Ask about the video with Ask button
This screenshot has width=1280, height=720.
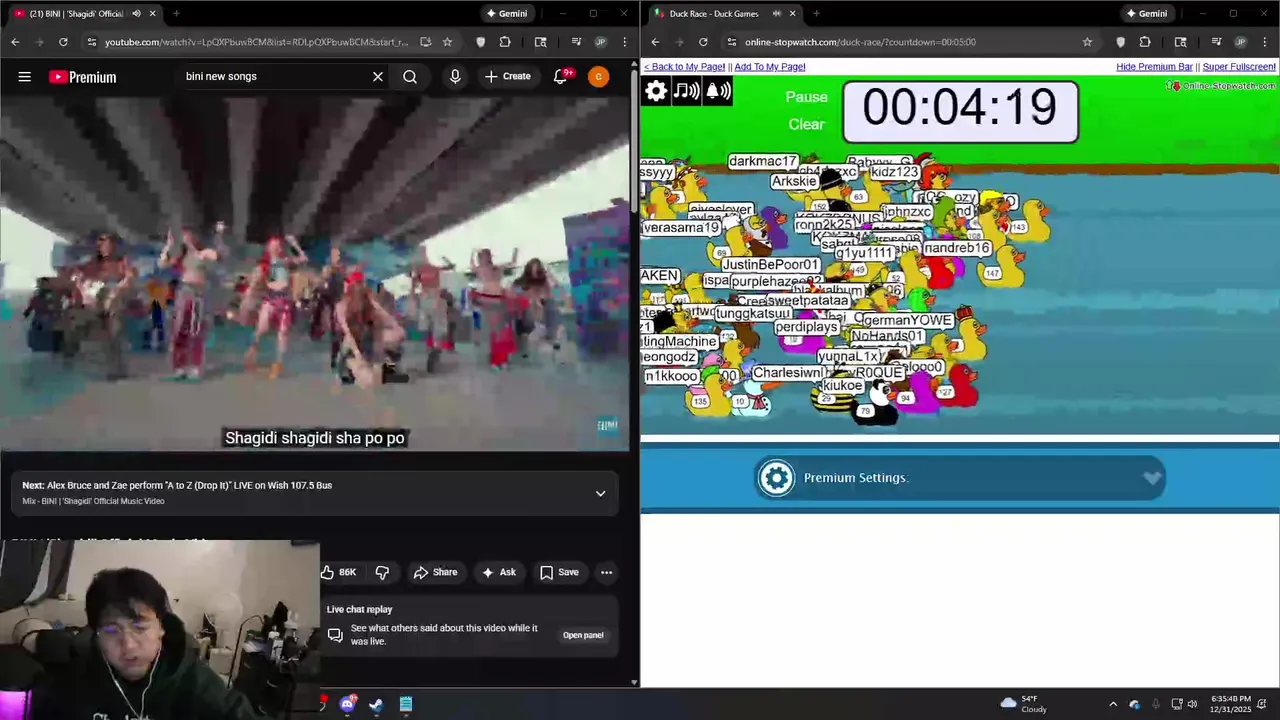tap(498, 572)
